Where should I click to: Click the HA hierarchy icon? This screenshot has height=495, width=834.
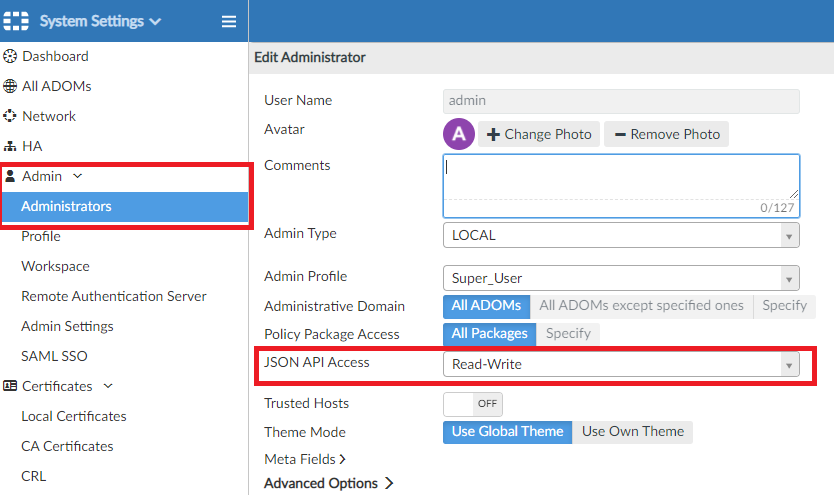tap(10, 146)
